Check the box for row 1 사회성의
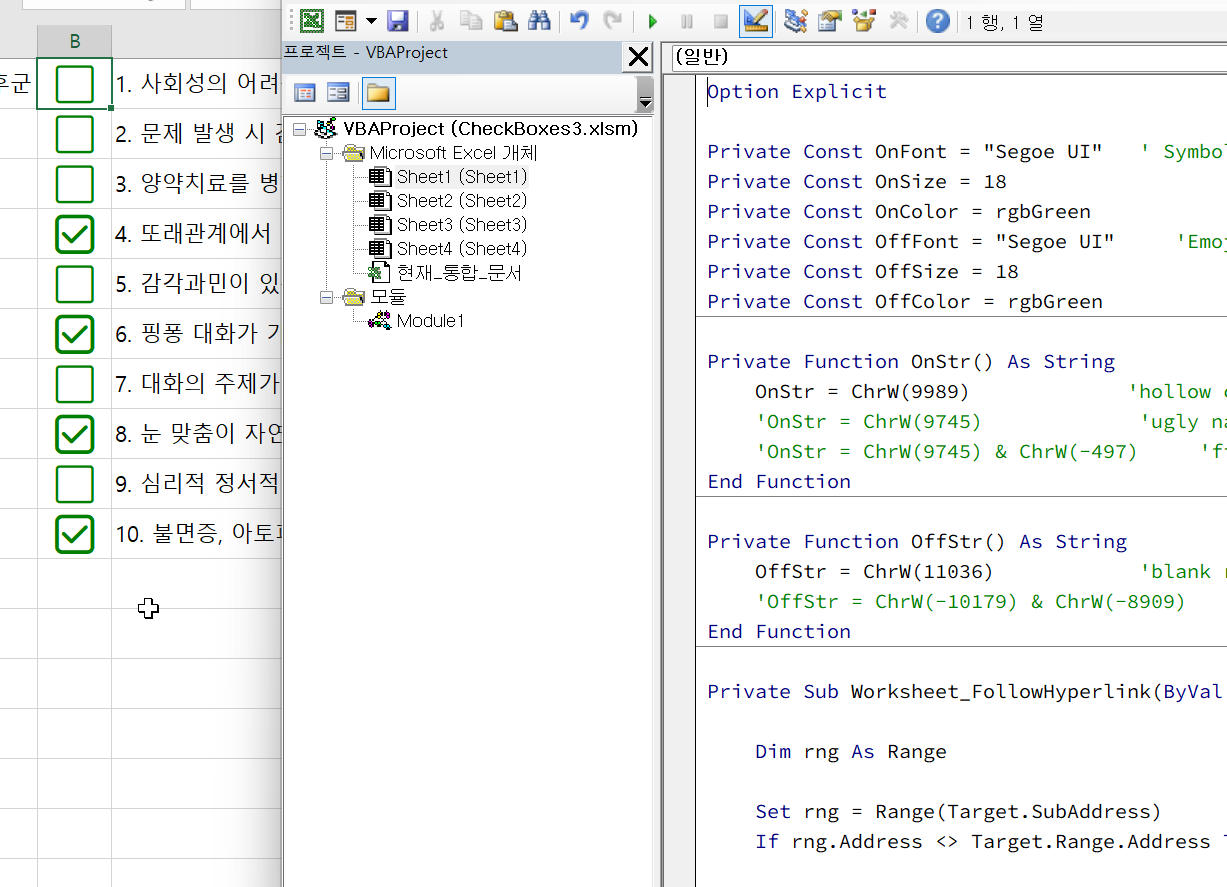 coord(75,84)
